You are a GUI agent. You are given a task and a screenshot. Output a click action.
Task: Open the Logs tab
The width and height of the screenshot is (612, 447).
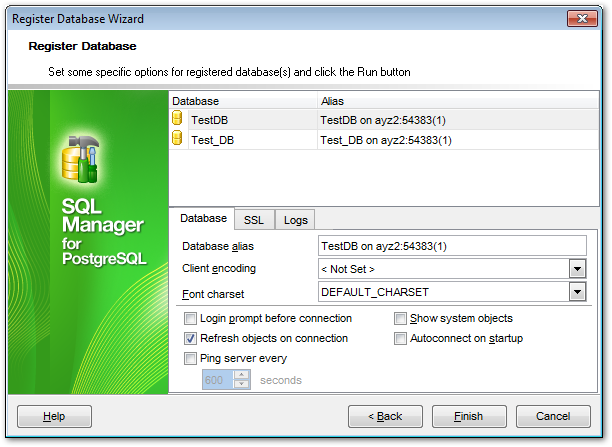pyautogui.click(x=296, y=220)
